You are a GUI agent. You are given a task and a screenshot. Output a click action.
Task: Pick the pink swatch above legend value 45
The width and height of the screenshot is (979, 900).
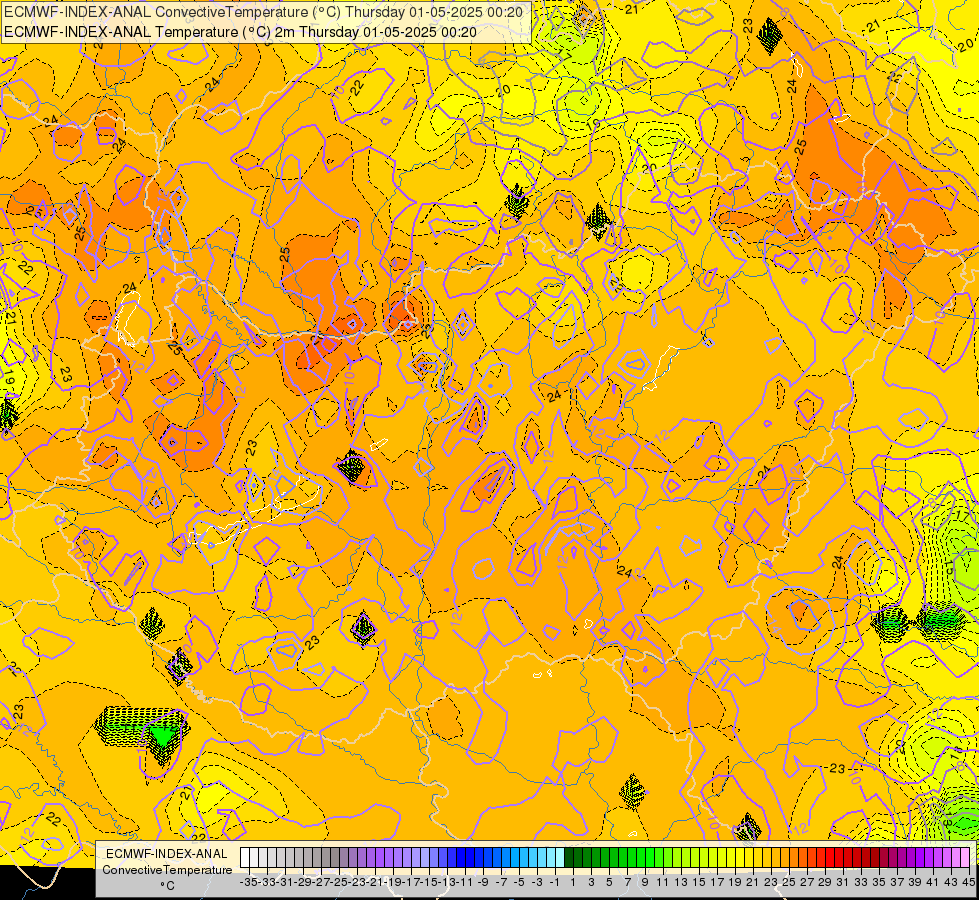point(965,857)
